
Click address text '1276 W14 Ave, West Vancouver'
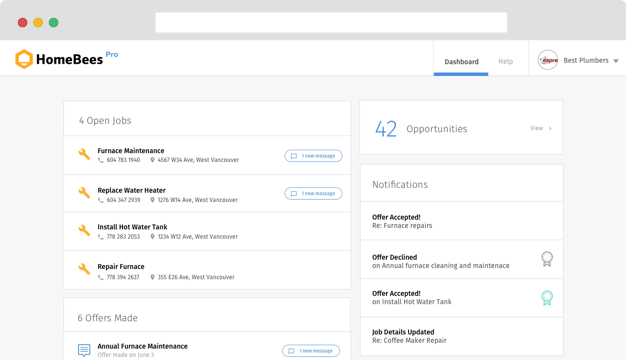pyautogui.click(x=198, y=200)
